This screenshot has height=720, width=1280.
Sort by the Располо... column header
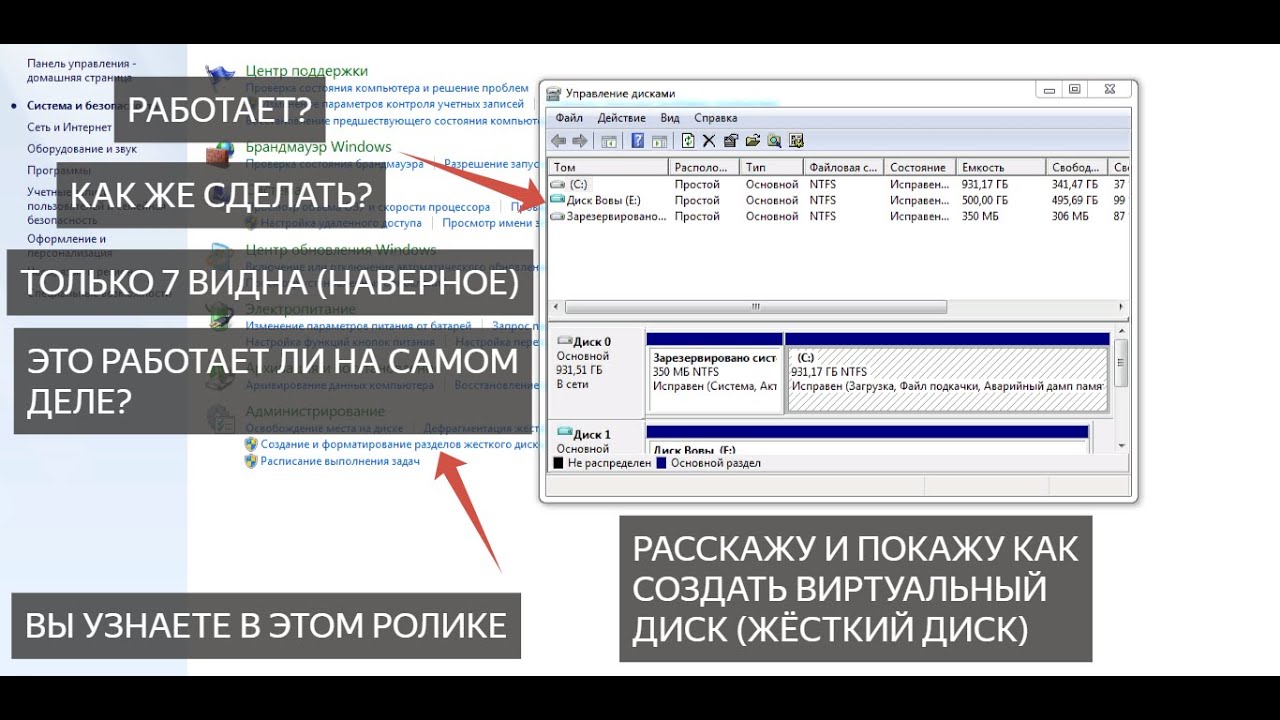pyautogui.click(x=704, y=167)
